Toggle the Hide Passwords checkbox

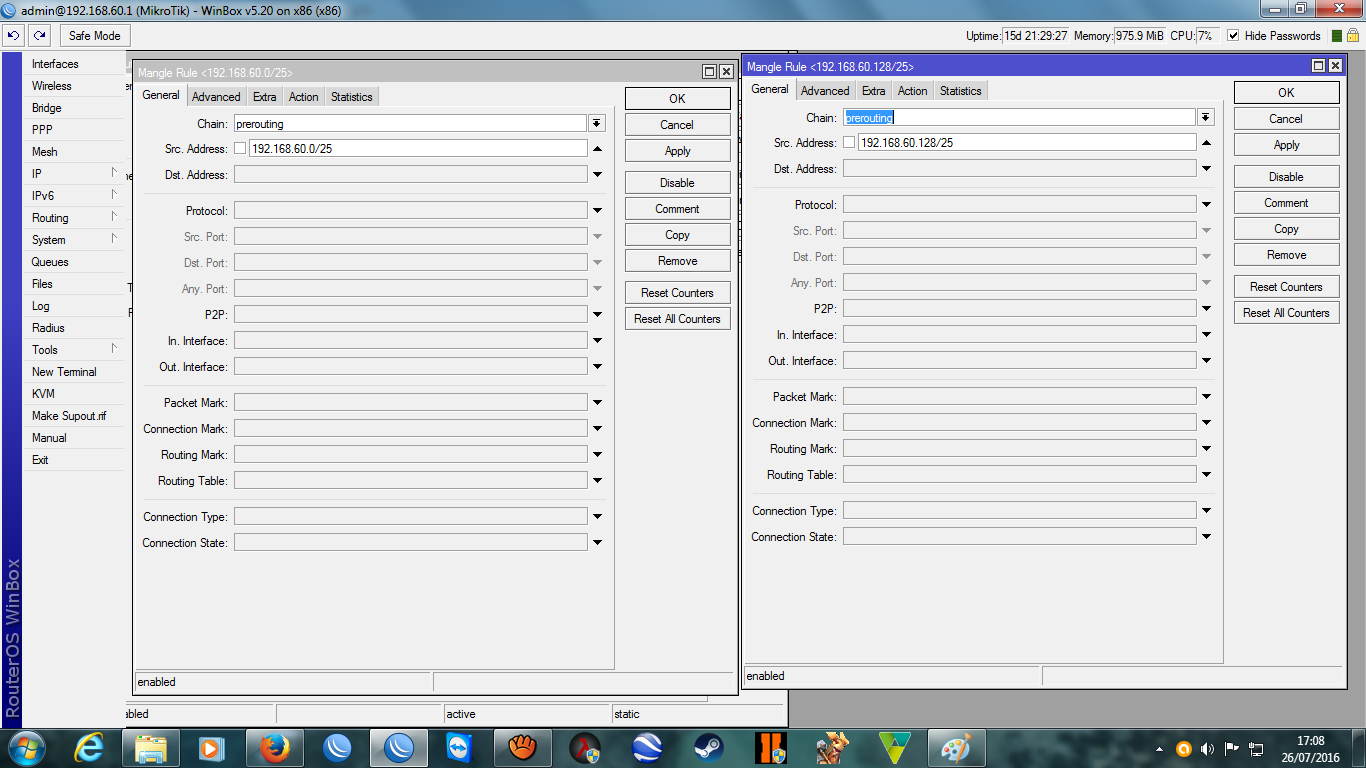click(x=1233, y=35)
